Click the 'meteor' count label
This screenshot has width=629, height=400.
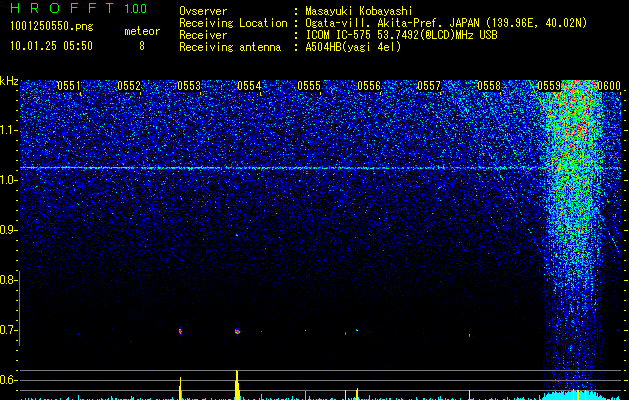[142, 31]
